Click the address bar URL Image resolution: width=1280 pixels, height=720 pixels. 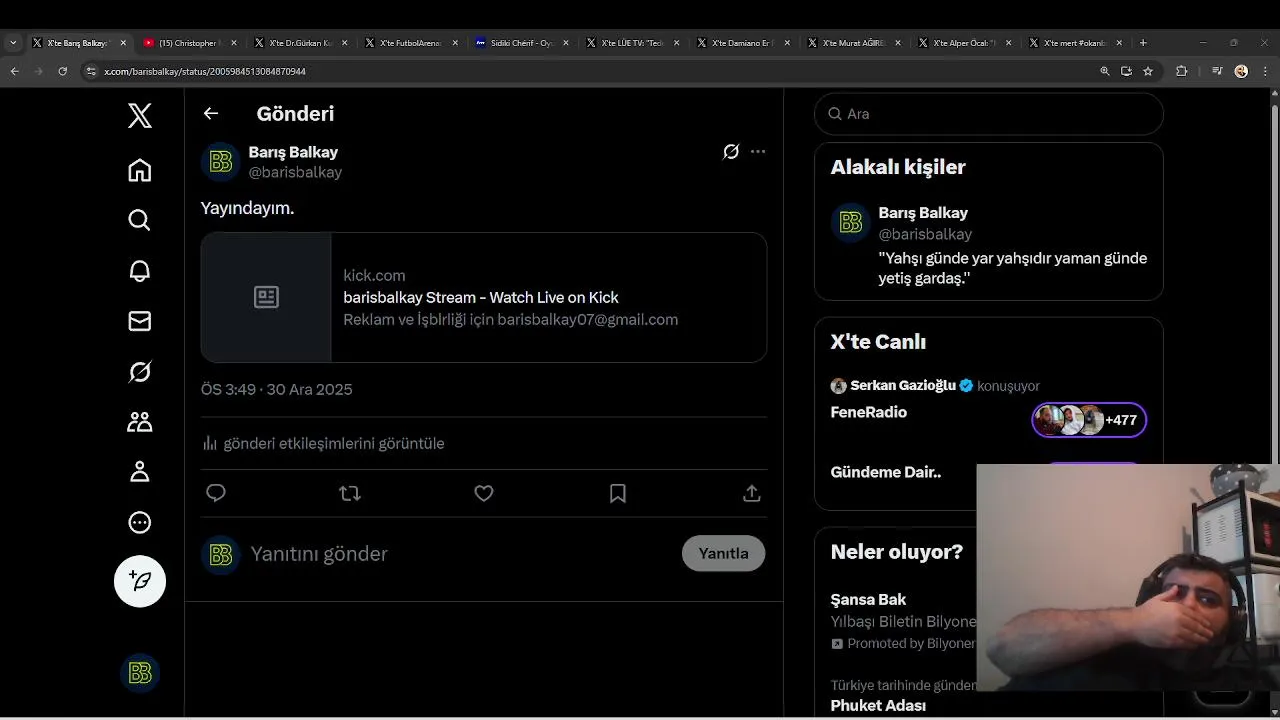(x=205, y=72)
